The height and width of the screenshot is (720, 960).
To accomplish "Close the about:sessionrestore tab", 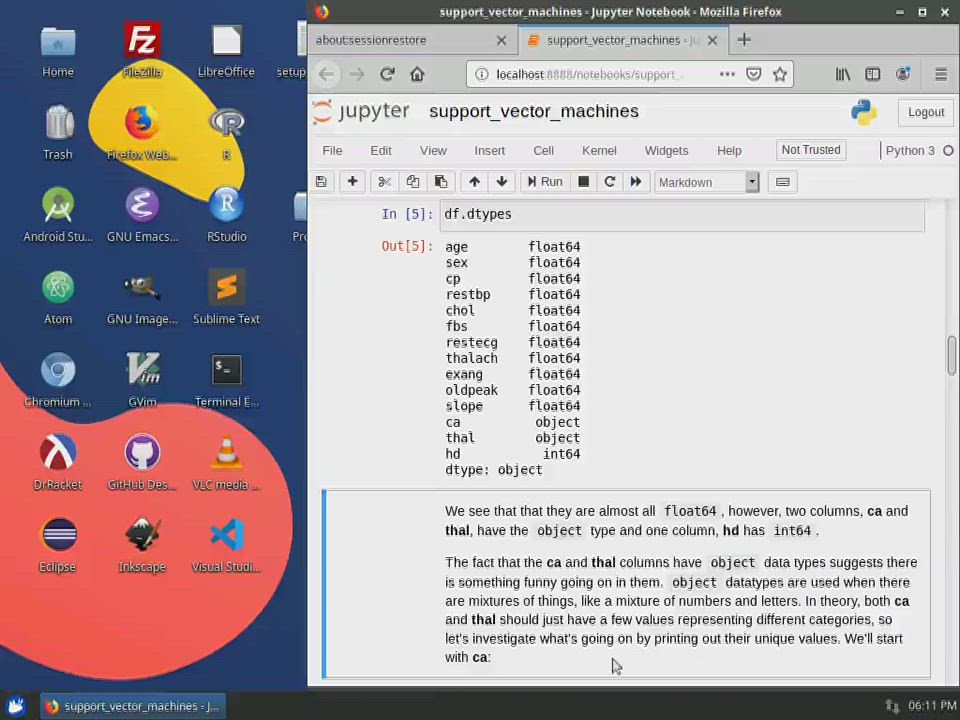I will tap(501, 40).
